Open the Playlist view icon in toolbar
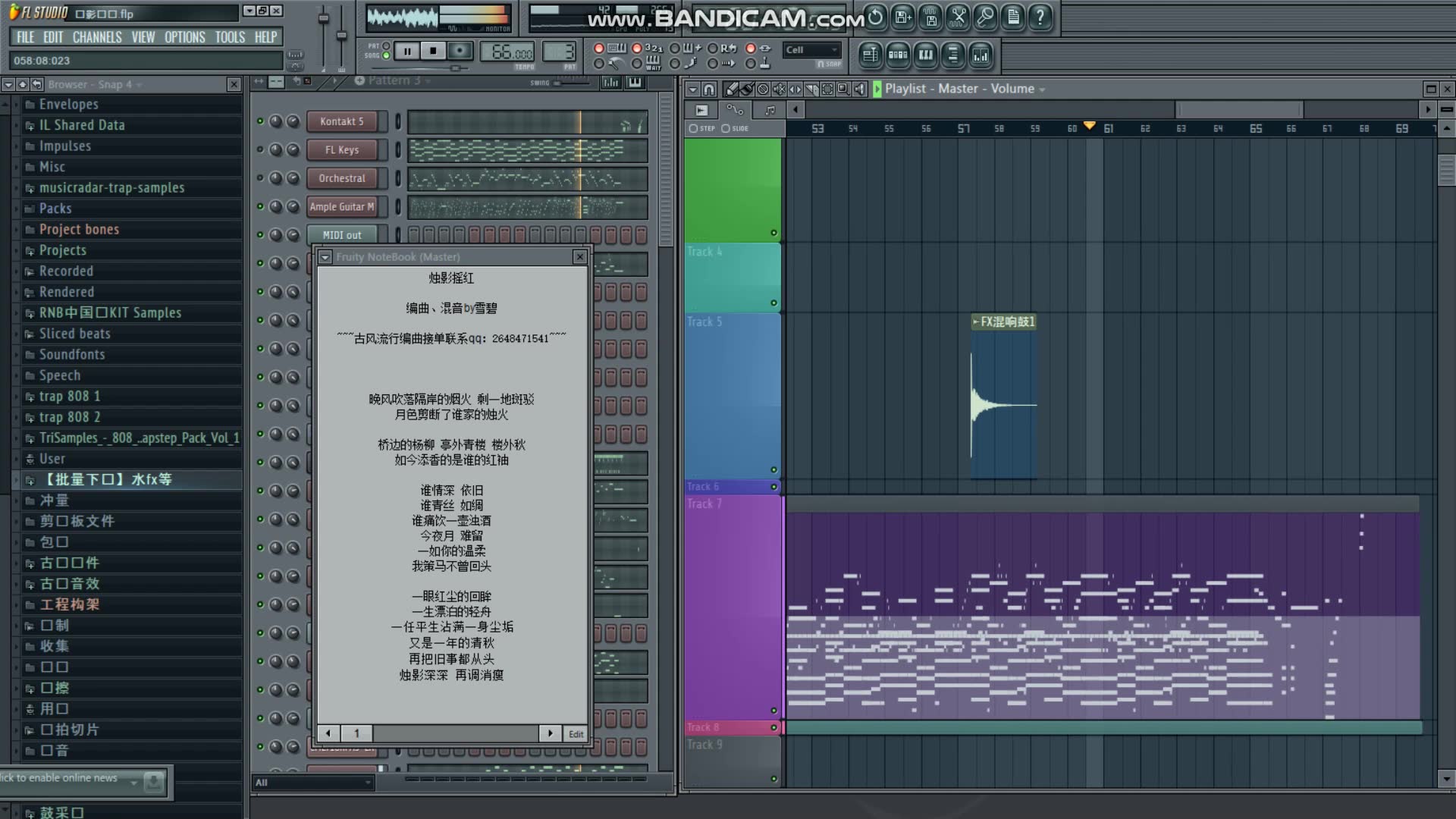 870,55
